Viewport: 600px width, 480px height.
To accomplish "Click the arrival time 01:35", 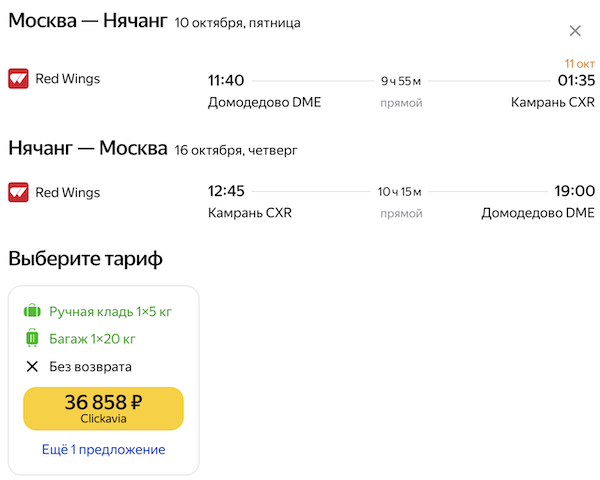I will point(576,80).
